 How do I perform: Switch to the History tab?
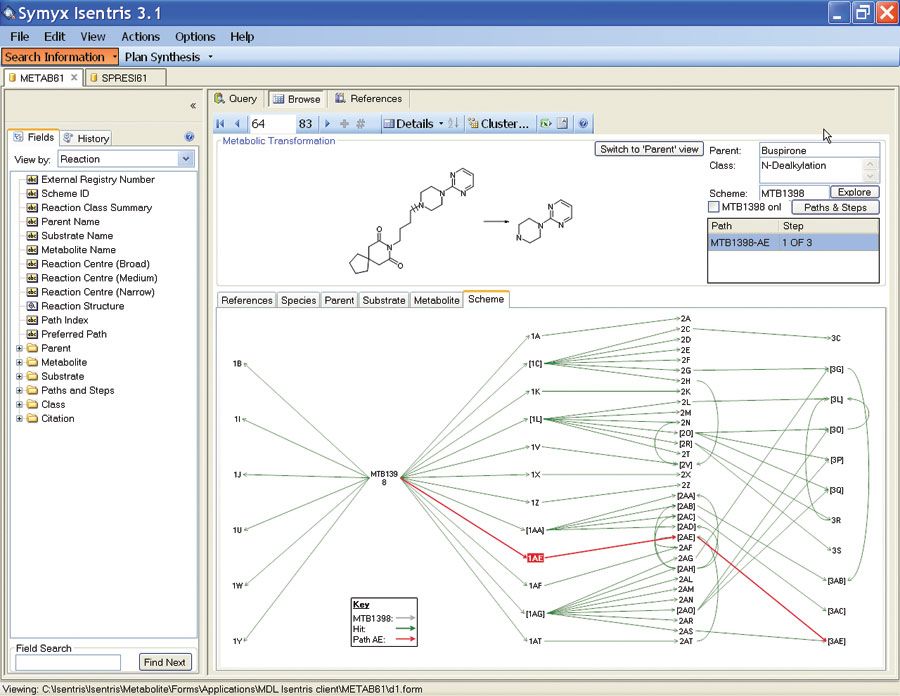[x=86, y=138]
